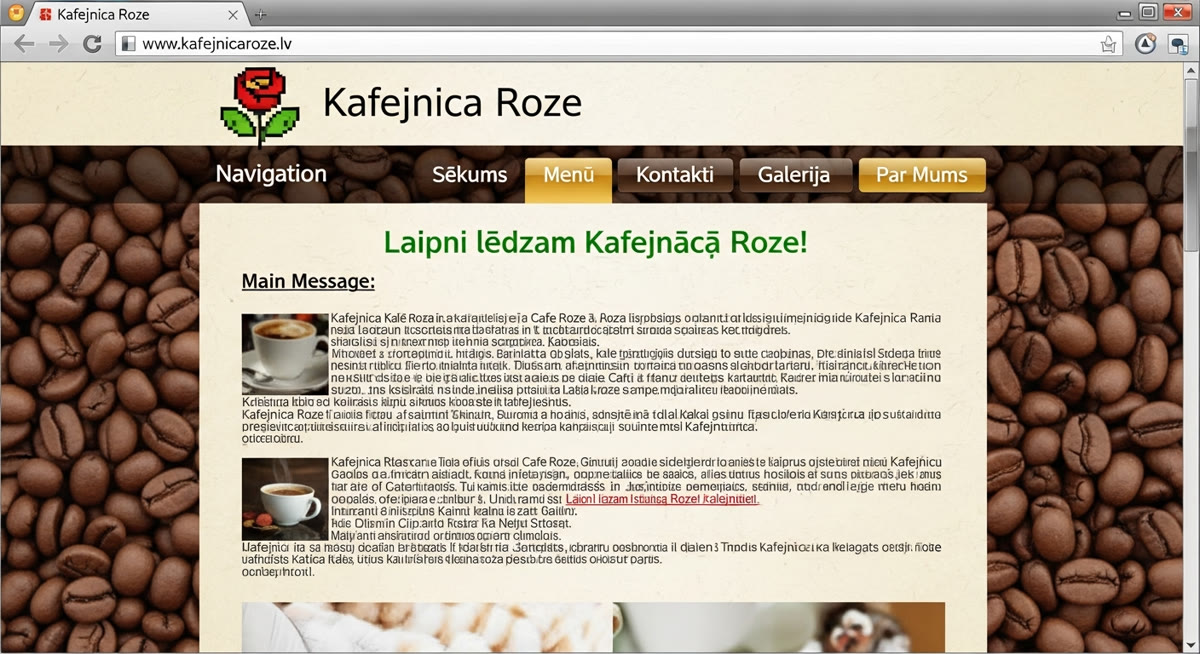This screenshot has height=654, width=1200.
Task: Open the Galerija page
Action: (x=795, y=175)
